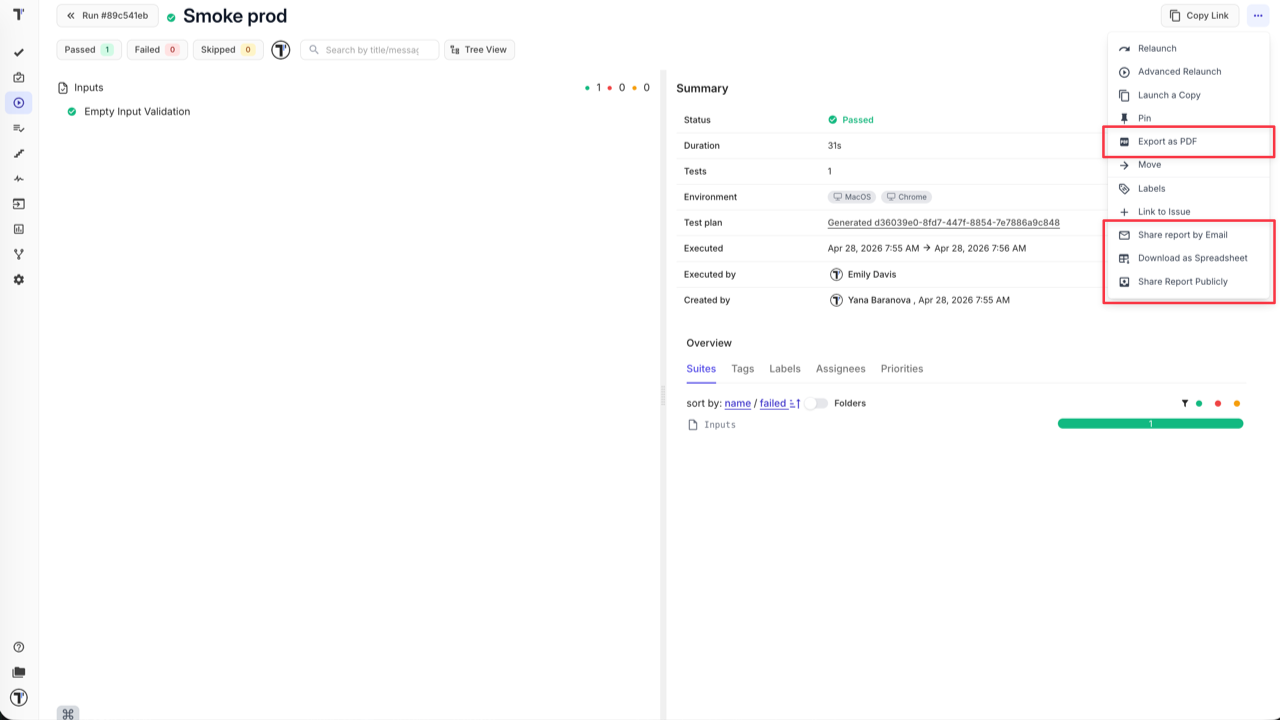The image size is (1280, 720).
Task: Open the help question-mark icon
Action: [x=18, y=647]
